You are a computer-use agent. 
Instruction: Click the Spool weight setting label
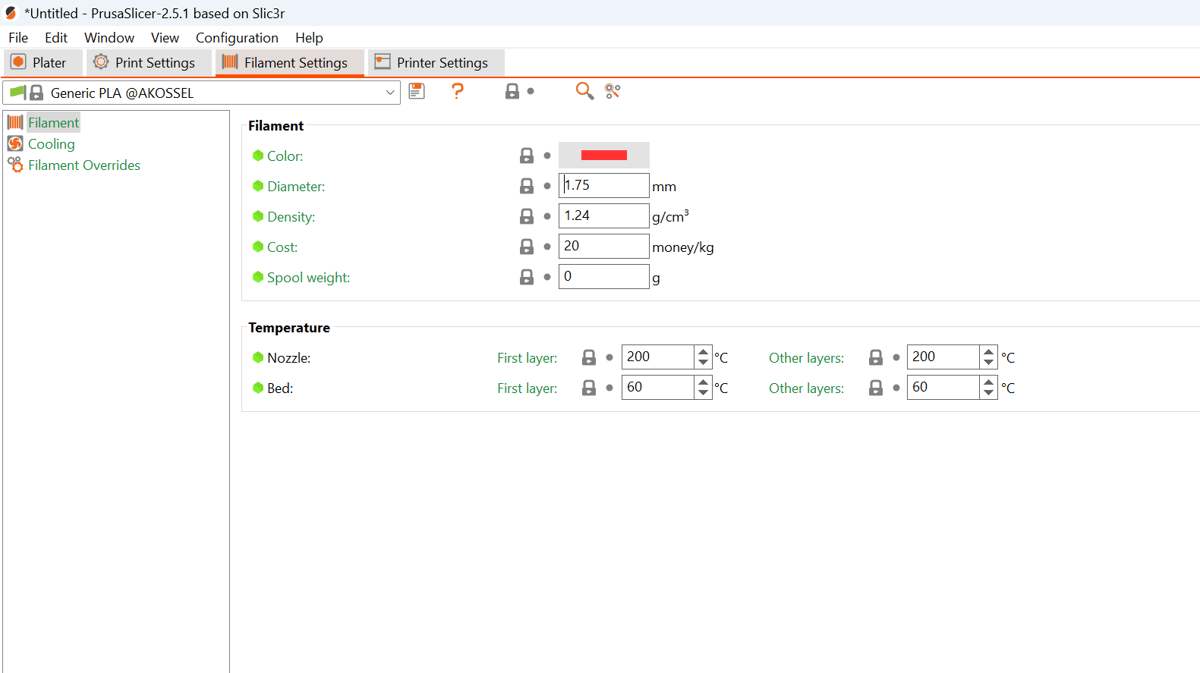coord(308,277)
